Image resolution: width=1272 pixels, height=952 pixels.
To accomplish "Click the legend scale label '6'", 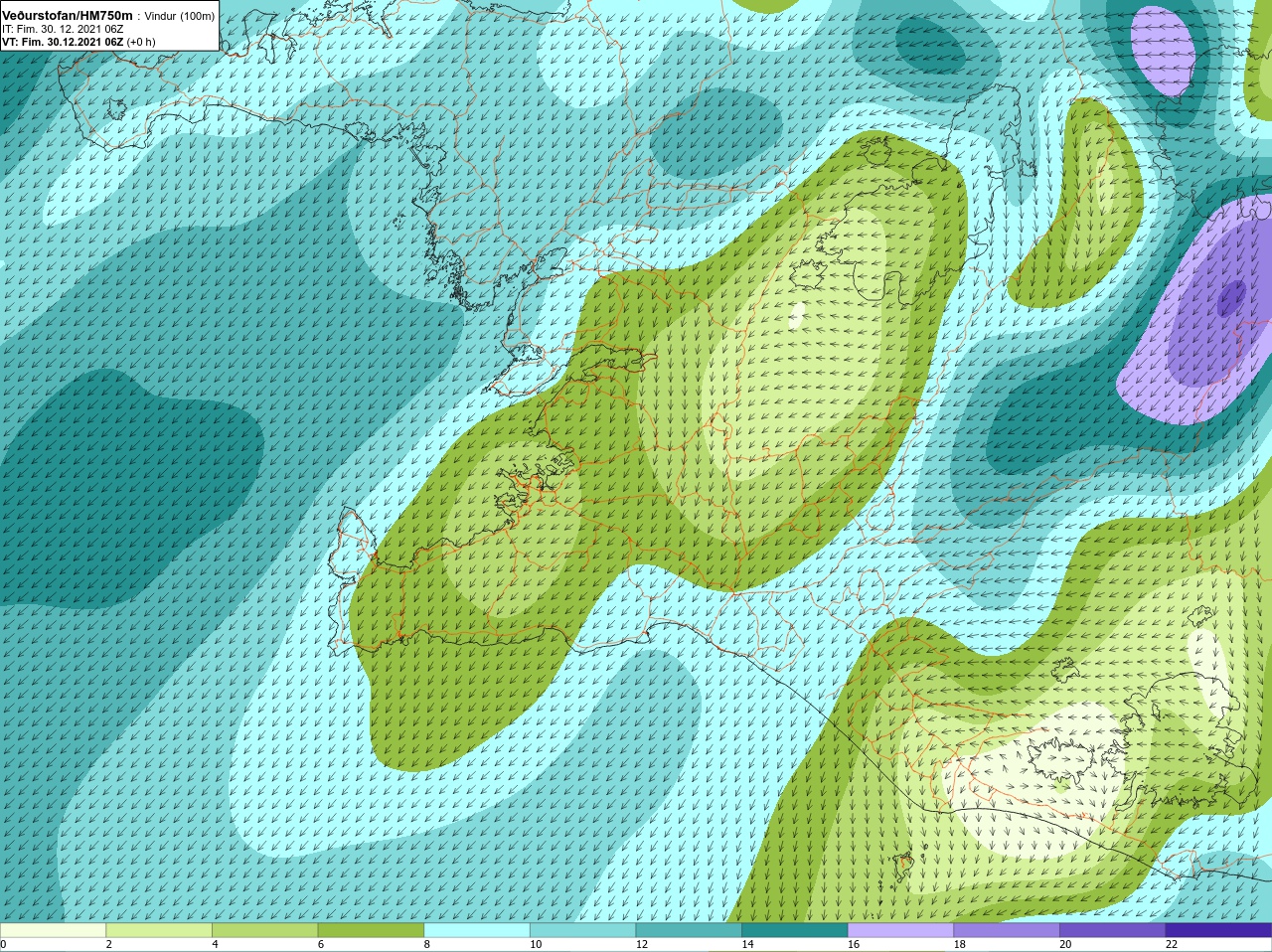I will click(321, 945).
